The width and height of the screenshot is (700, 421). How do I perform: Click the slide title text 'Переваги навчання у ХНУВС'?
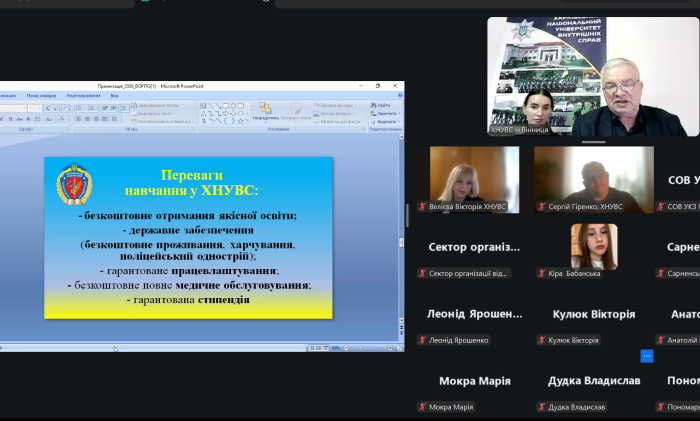tap(190, 182)
